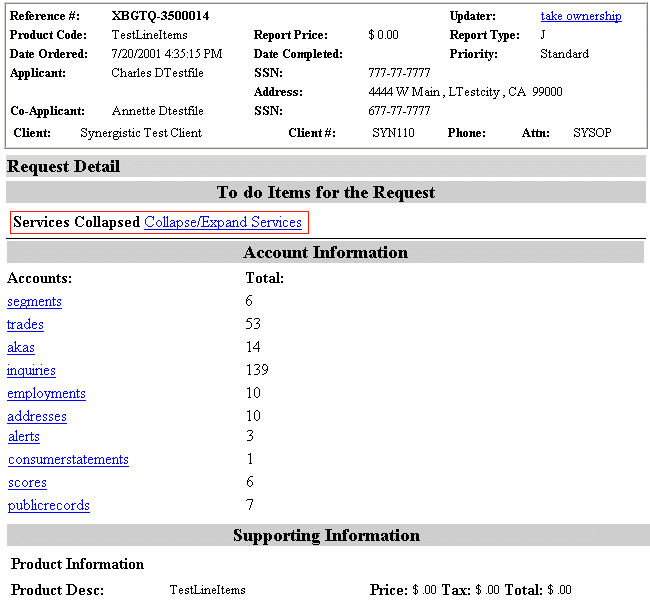Click the To do Items header bar
Image resolution: width=650 pixels, height=604 pixels.
[325, 191]
